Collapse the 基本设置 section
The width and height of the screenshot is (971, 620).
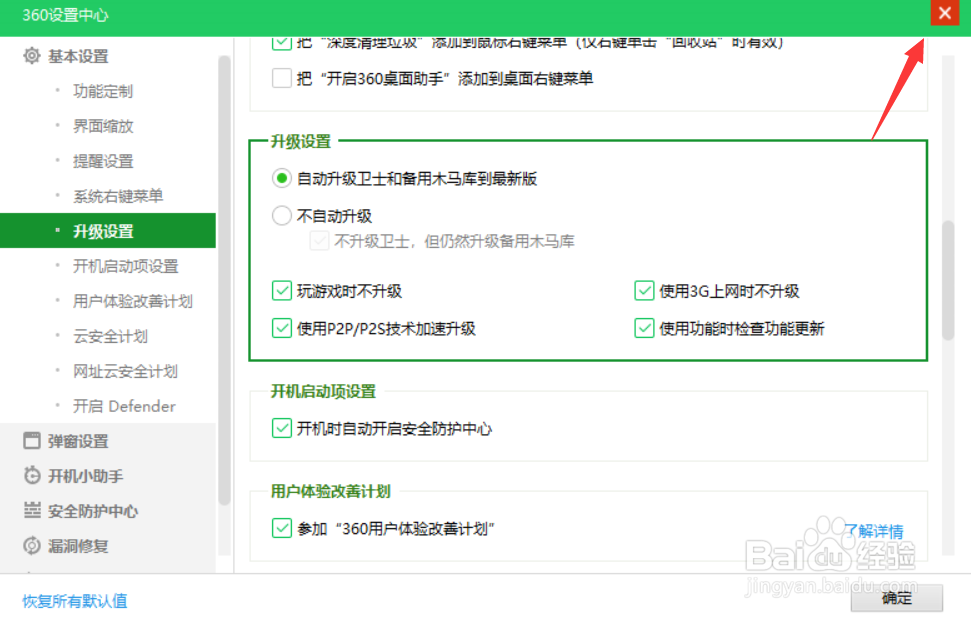click(78, 56)
